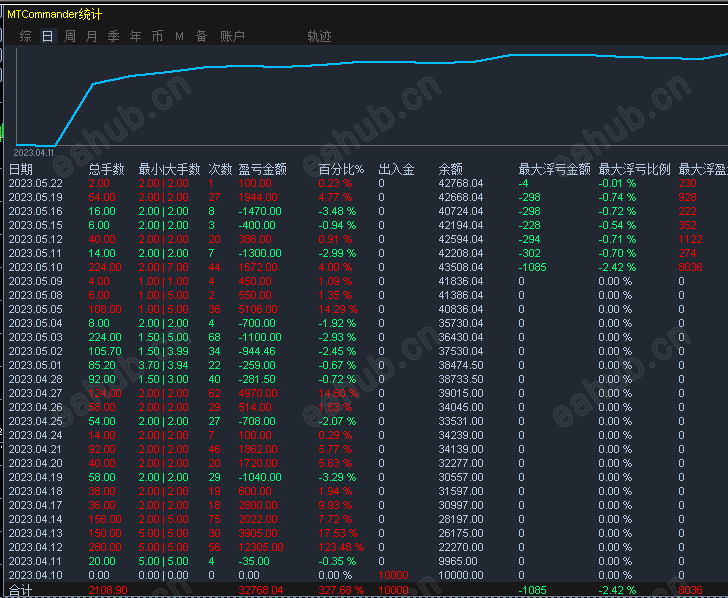Screen dimensions: 728x598
Task: Click the 出入金 column header
Action: (x=396, y=169)
